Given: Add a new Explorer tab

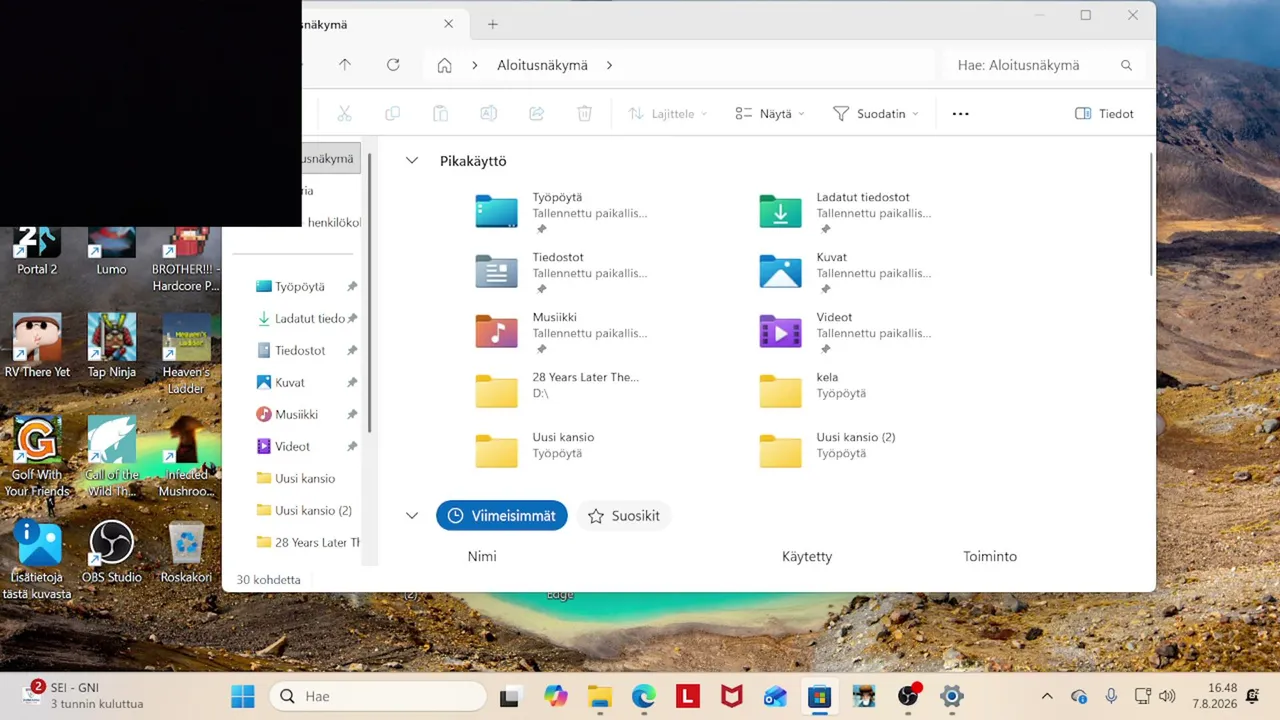Looking at the screenshot, I should [x=492, y=24].
